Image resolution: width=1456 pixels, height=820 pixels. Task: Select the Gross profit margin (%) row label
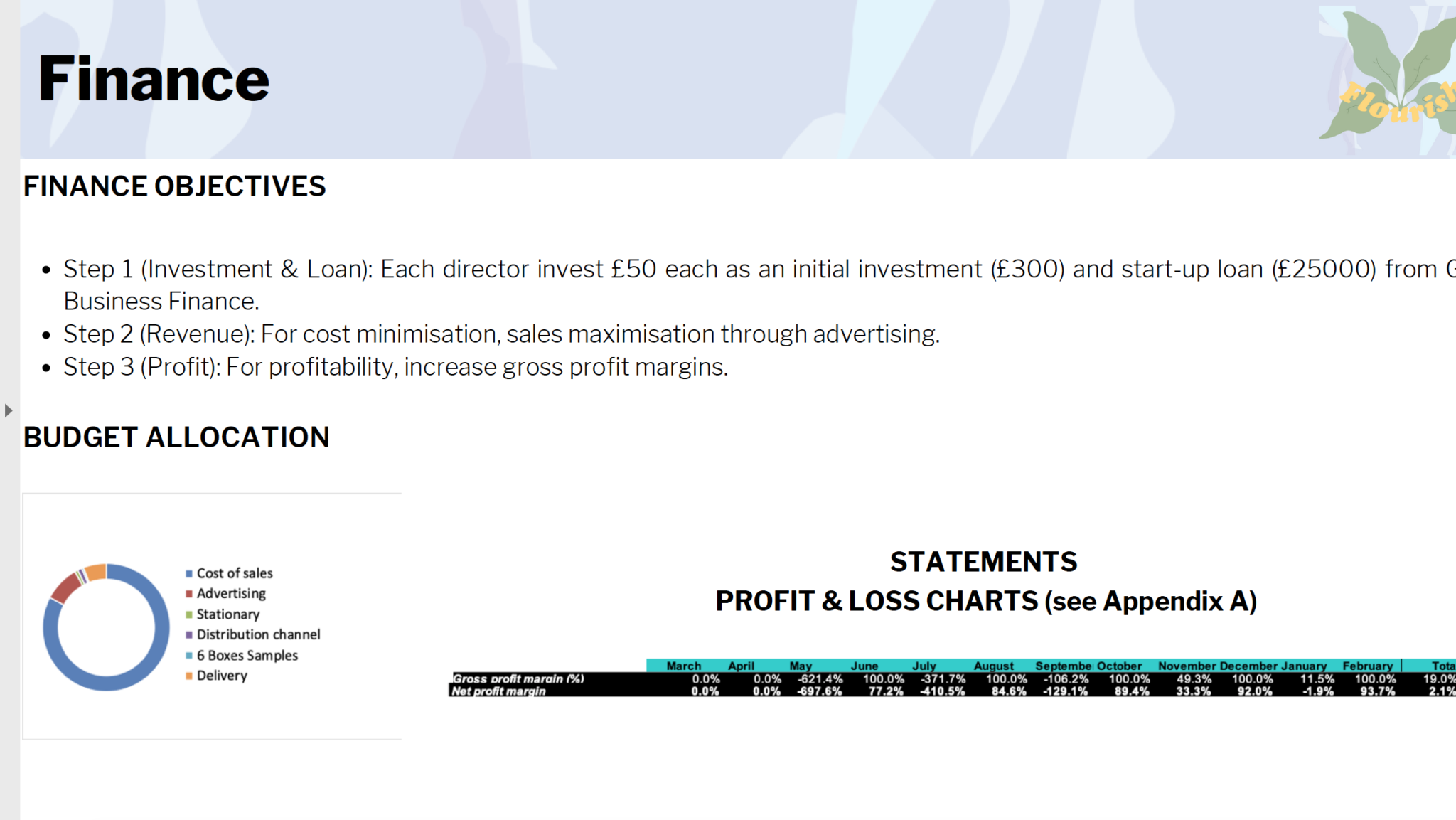(518, 678)
